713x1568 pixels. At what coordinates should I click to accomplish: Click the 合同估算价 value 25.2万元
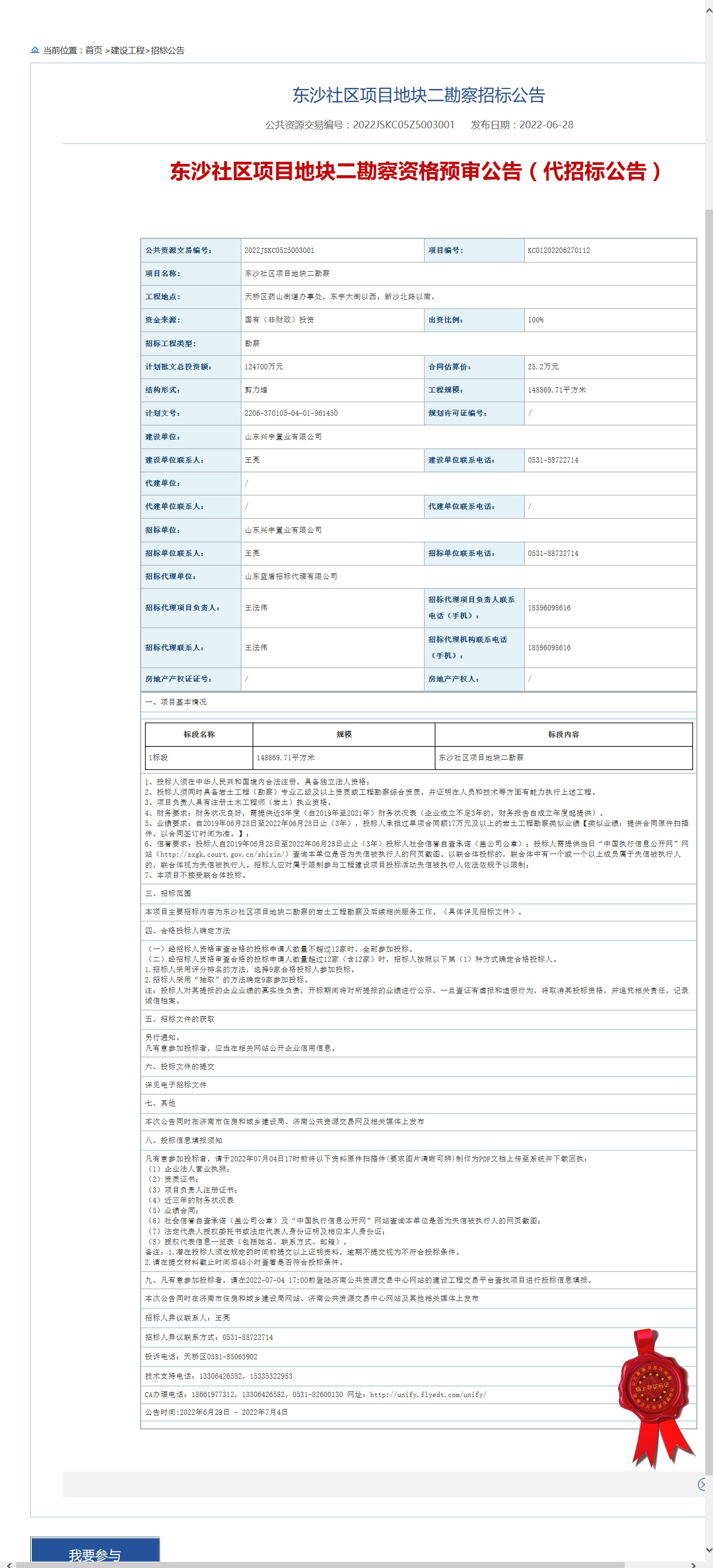[543, 367]
